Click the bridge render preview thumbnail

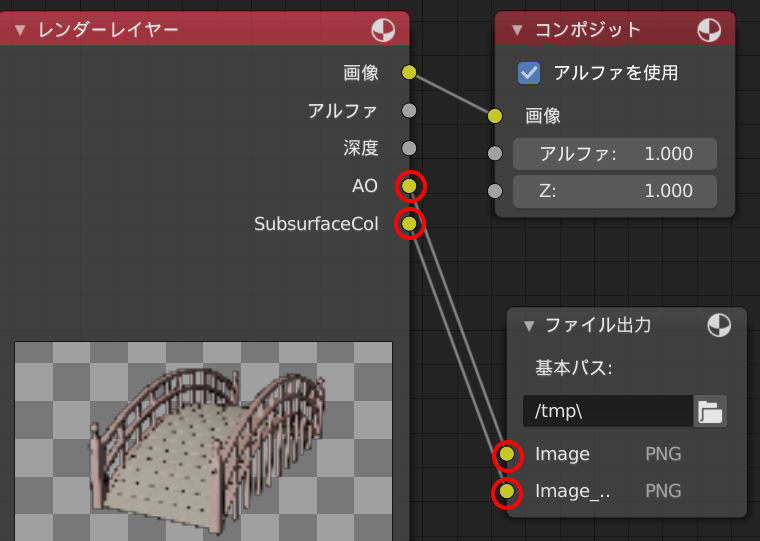click(x=204, y=441)
